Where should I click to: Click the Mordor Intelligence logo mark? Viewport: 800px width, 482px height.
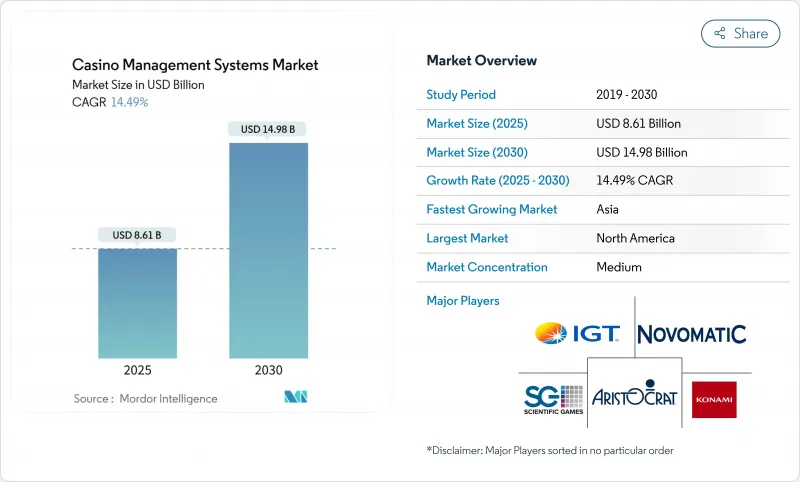(296, 398)
